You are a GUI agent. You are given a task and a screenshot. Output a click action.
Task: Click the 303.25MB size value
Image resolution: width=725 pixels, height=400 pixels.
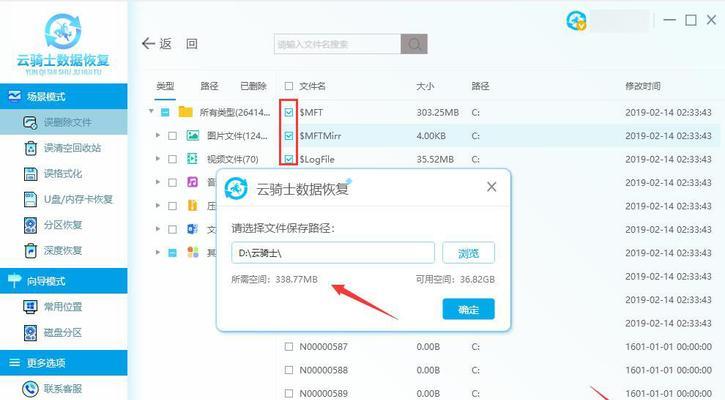click(437, 112)
